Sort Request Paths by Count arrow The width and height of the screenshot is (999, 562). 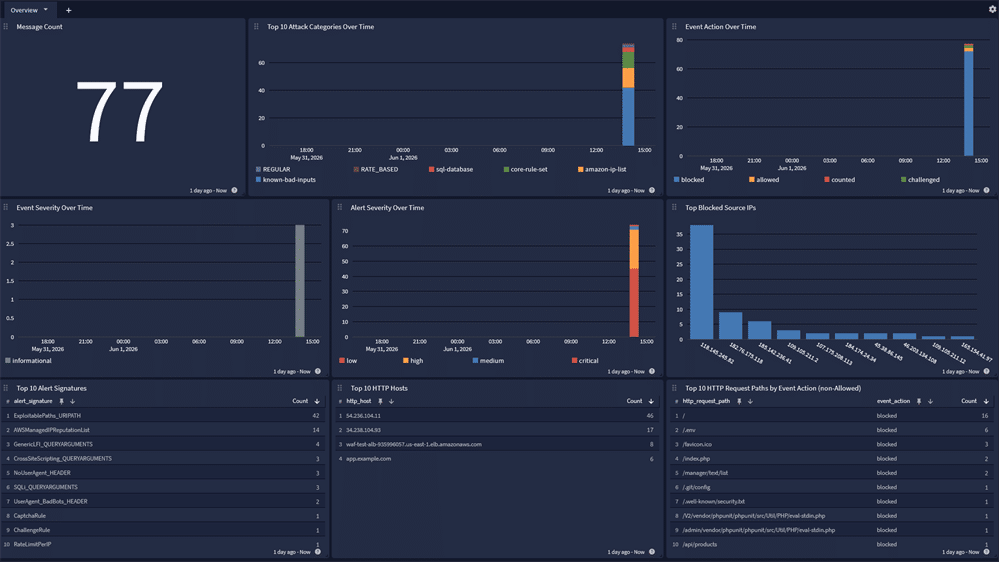tap(986, 401)
